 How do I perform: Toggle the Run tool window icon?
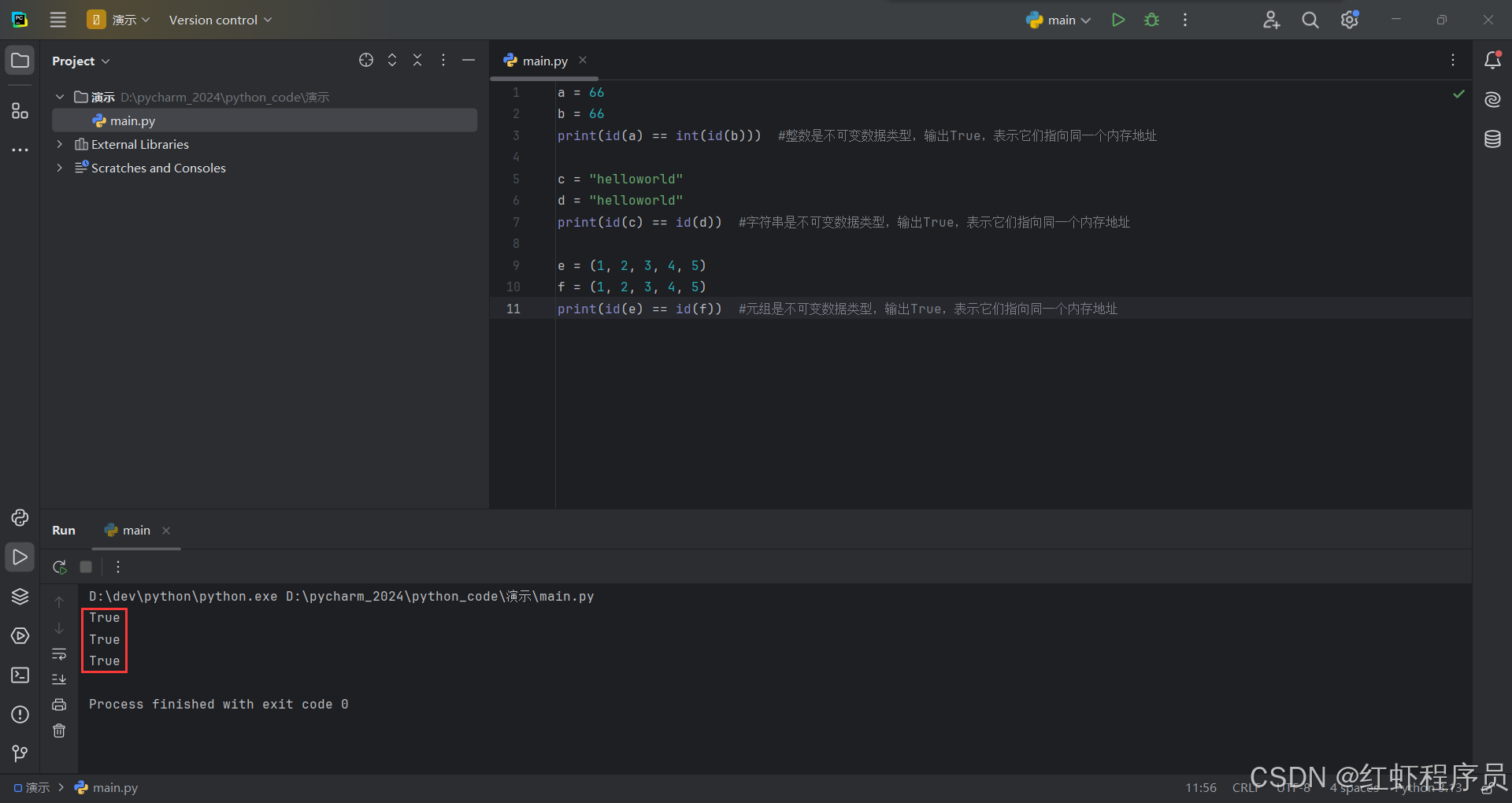coord(20,557)
